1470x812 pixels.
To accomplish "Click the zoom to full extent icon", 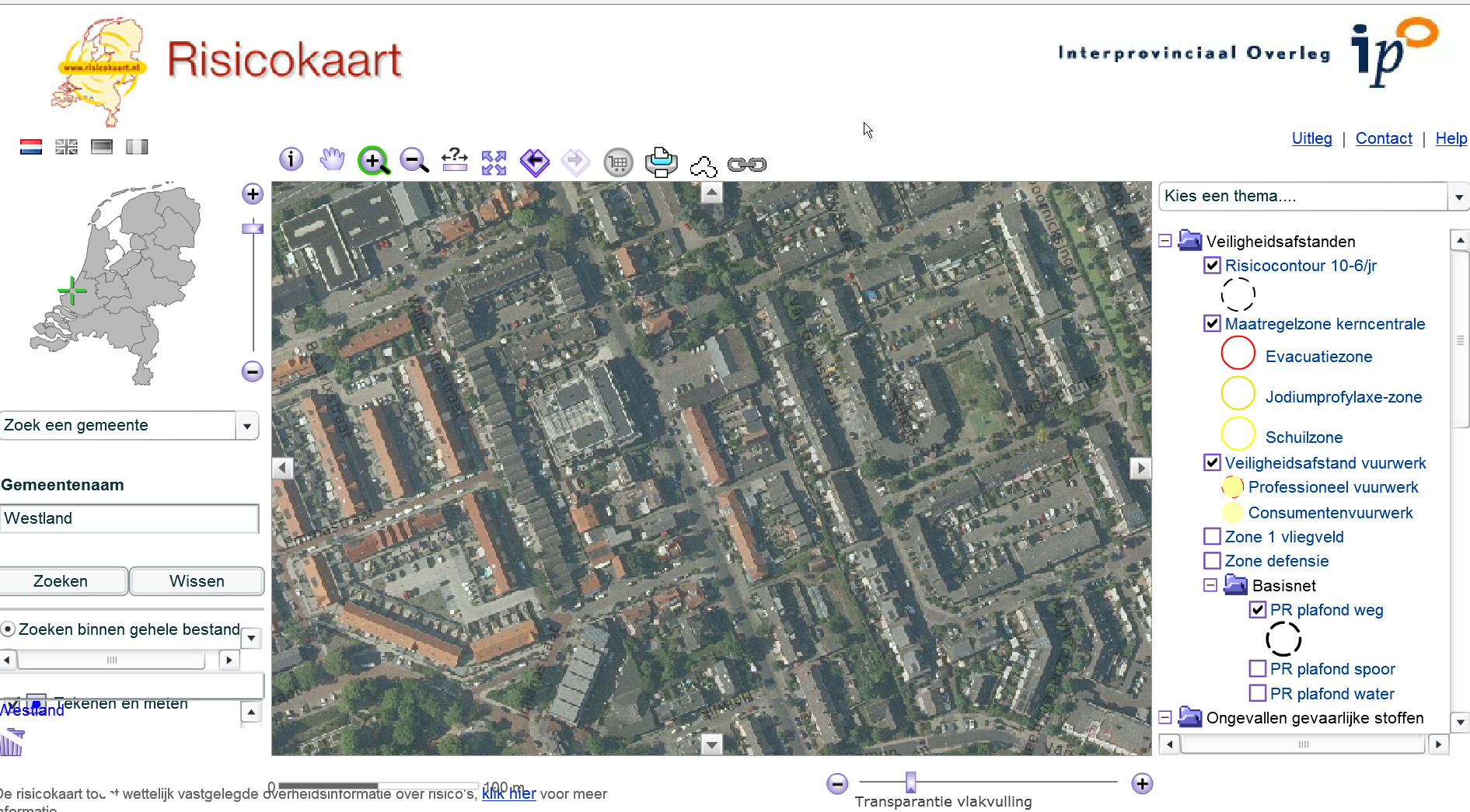I will point(494,162).
